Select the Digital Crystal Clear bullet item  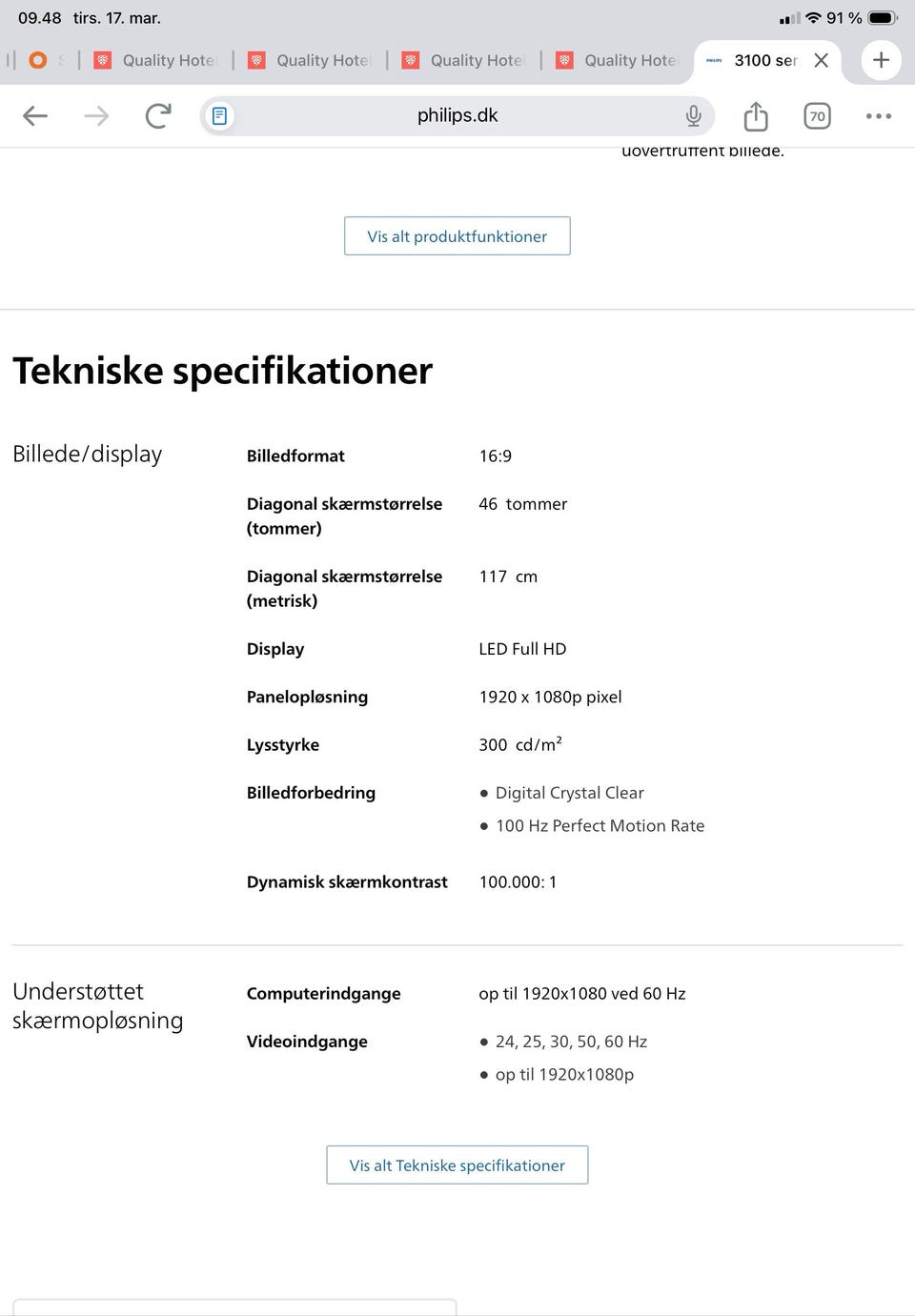tap(569, 792)
